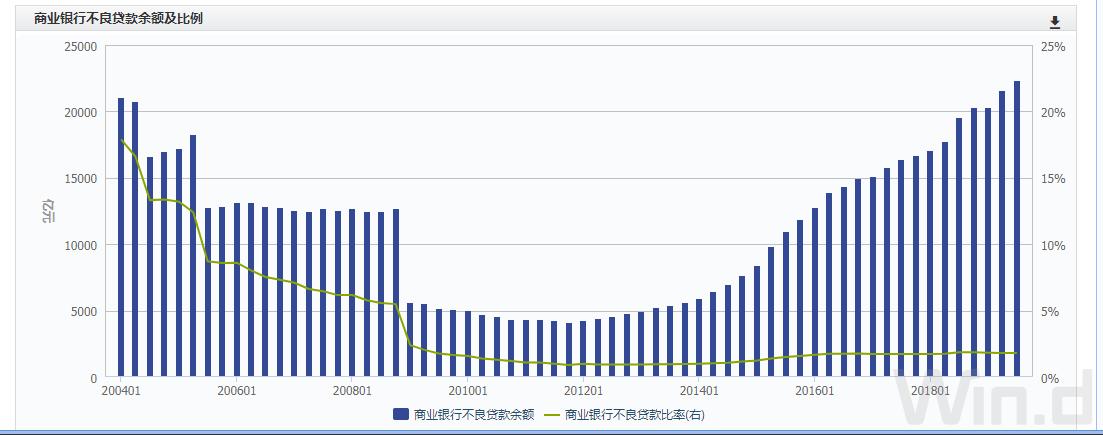The width and height of the screenshot is (1103, 435).
Task: Click the left axis value 20000
Action: pos(82,113)
